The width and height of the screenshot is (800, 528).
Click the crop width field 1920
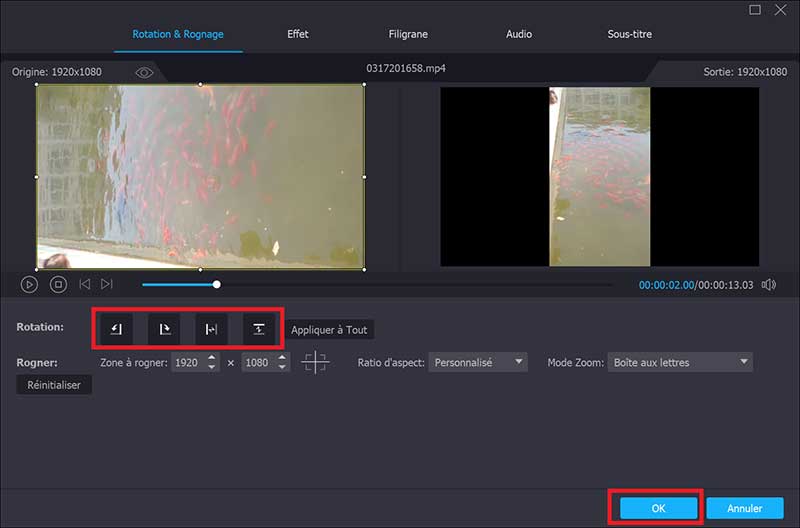pos(188,362)
